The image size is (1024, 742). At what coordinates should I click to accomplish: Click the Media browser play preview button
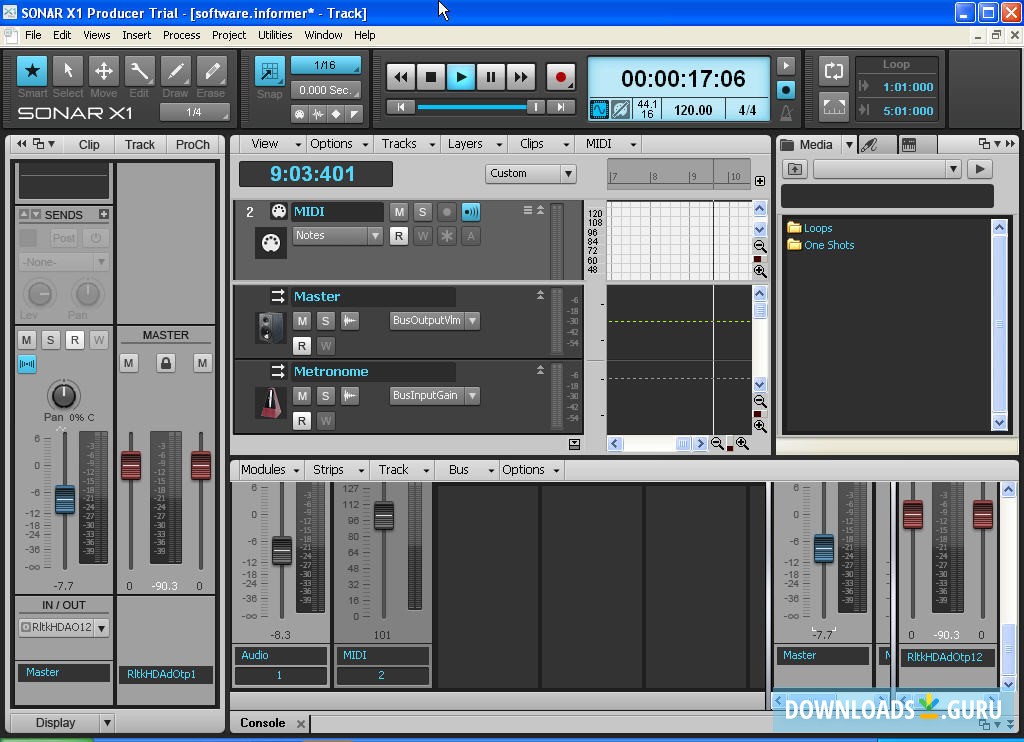click(980, 169)
